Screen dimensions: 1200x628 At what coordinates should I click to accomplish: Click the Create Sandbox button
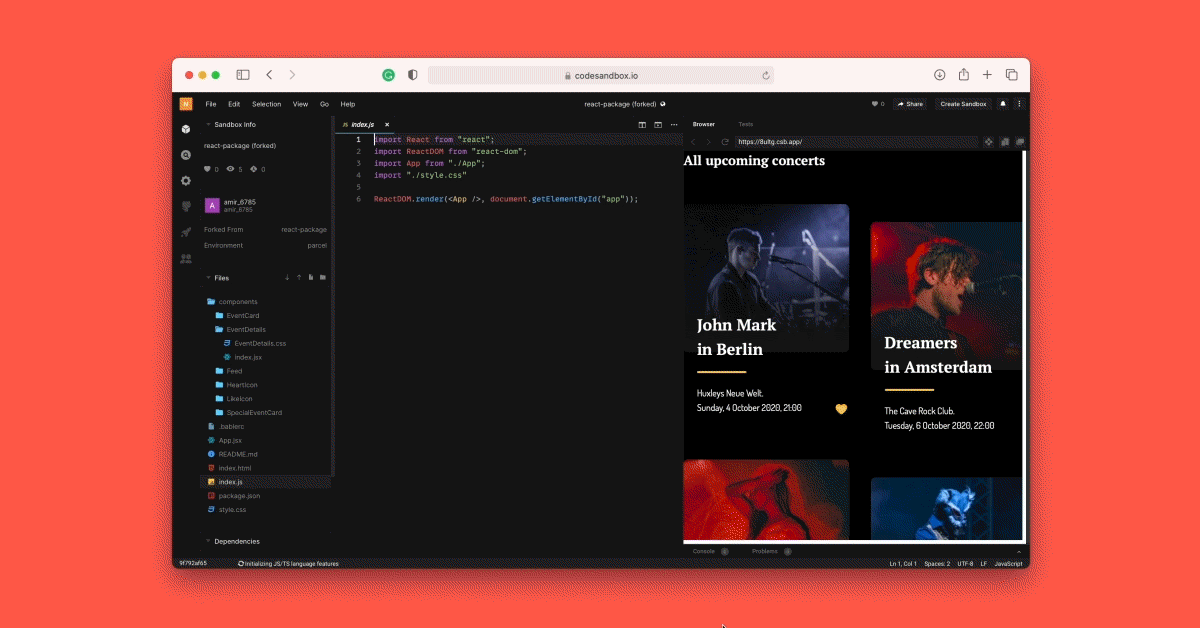tap(963, 104)
